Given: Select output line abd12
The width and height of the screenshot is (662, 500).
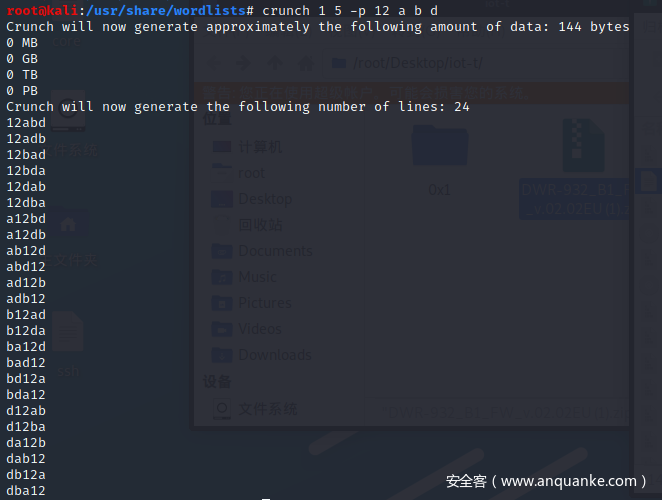Looking at the screenshot, I should tap(26, 267).
